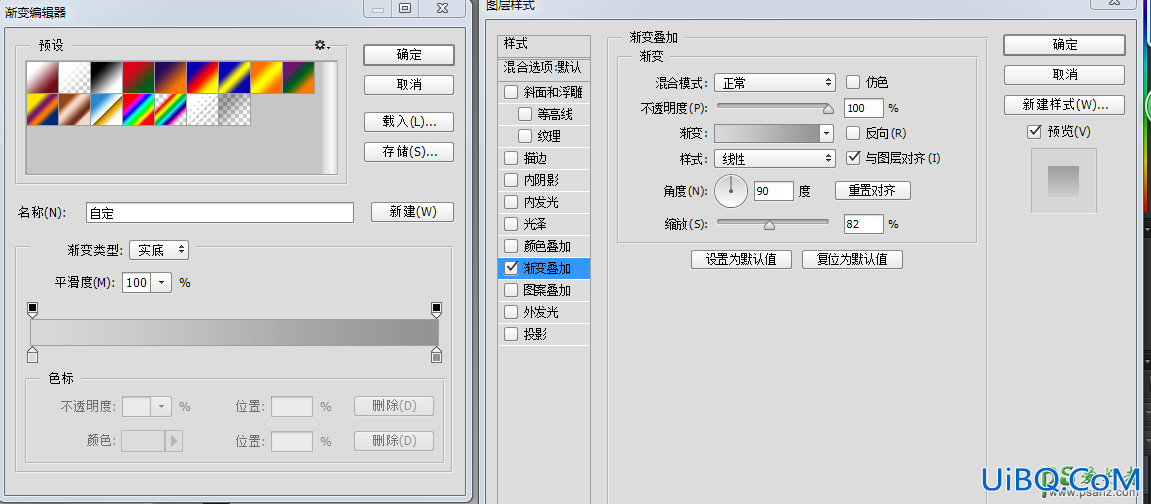Select the white-to-dark-red gradient preset
This screenshot has width=1151, height=504.
[42, 77]
